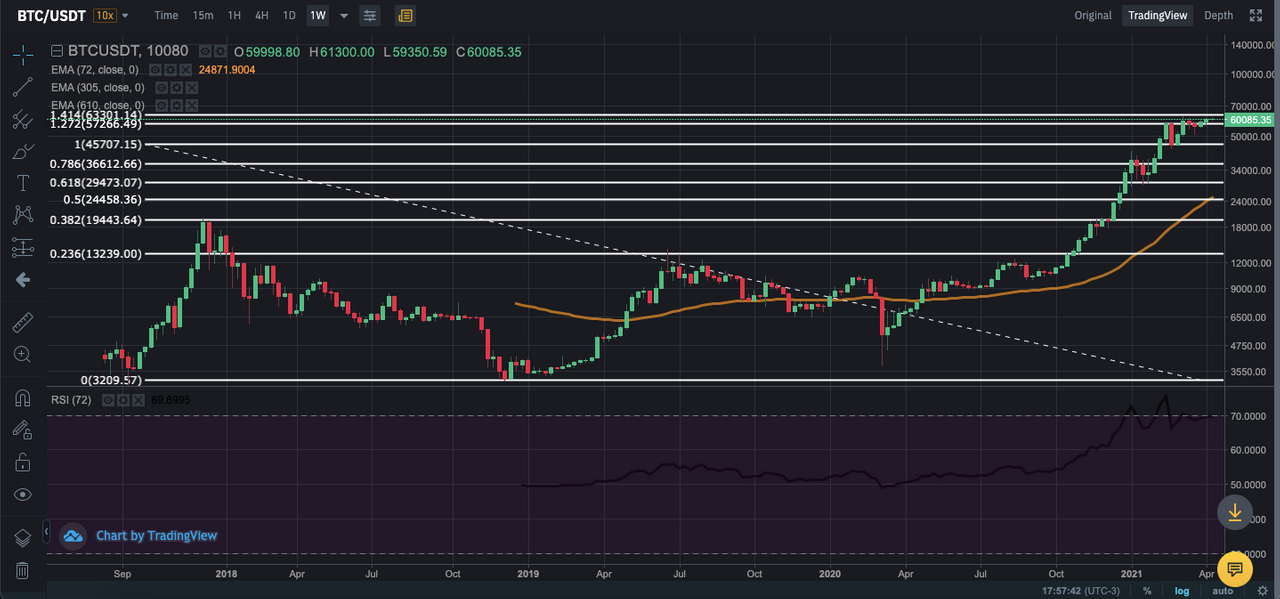This screenshot has height=599, width=1280.
Task: Click the yellow order list icon
Action: pyautogui.click(x=405, y=15)
